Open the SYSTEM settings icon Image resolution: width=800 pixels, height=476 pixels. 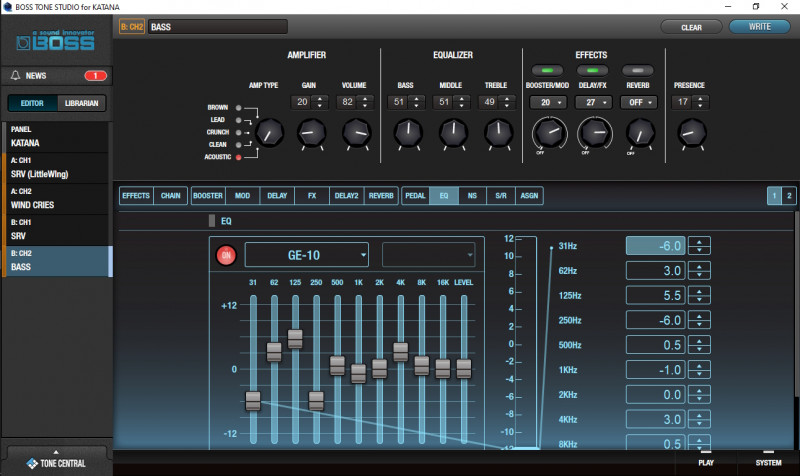coord(768,456)
